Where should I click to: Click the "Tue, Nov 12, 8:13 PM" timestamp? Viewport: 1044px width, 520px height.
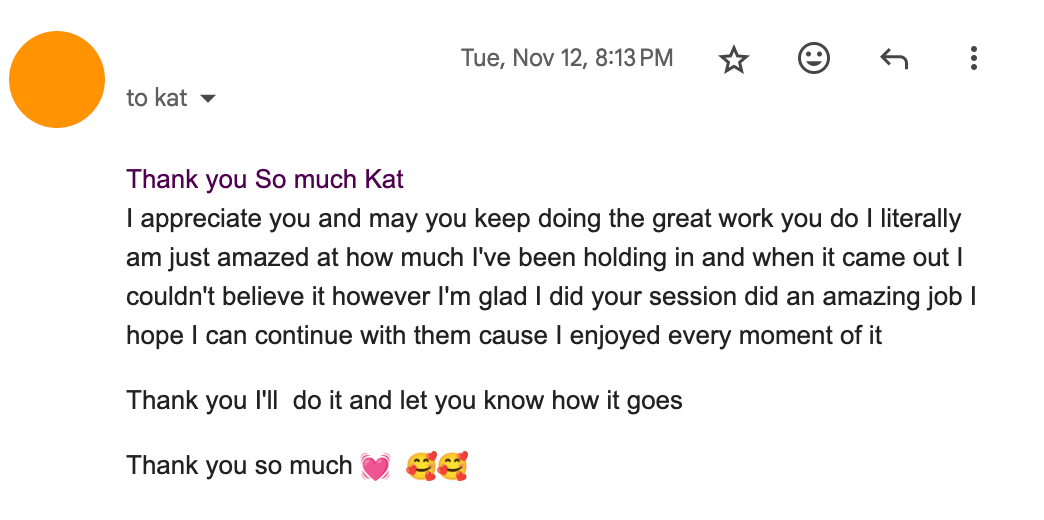tap(567, 58)
